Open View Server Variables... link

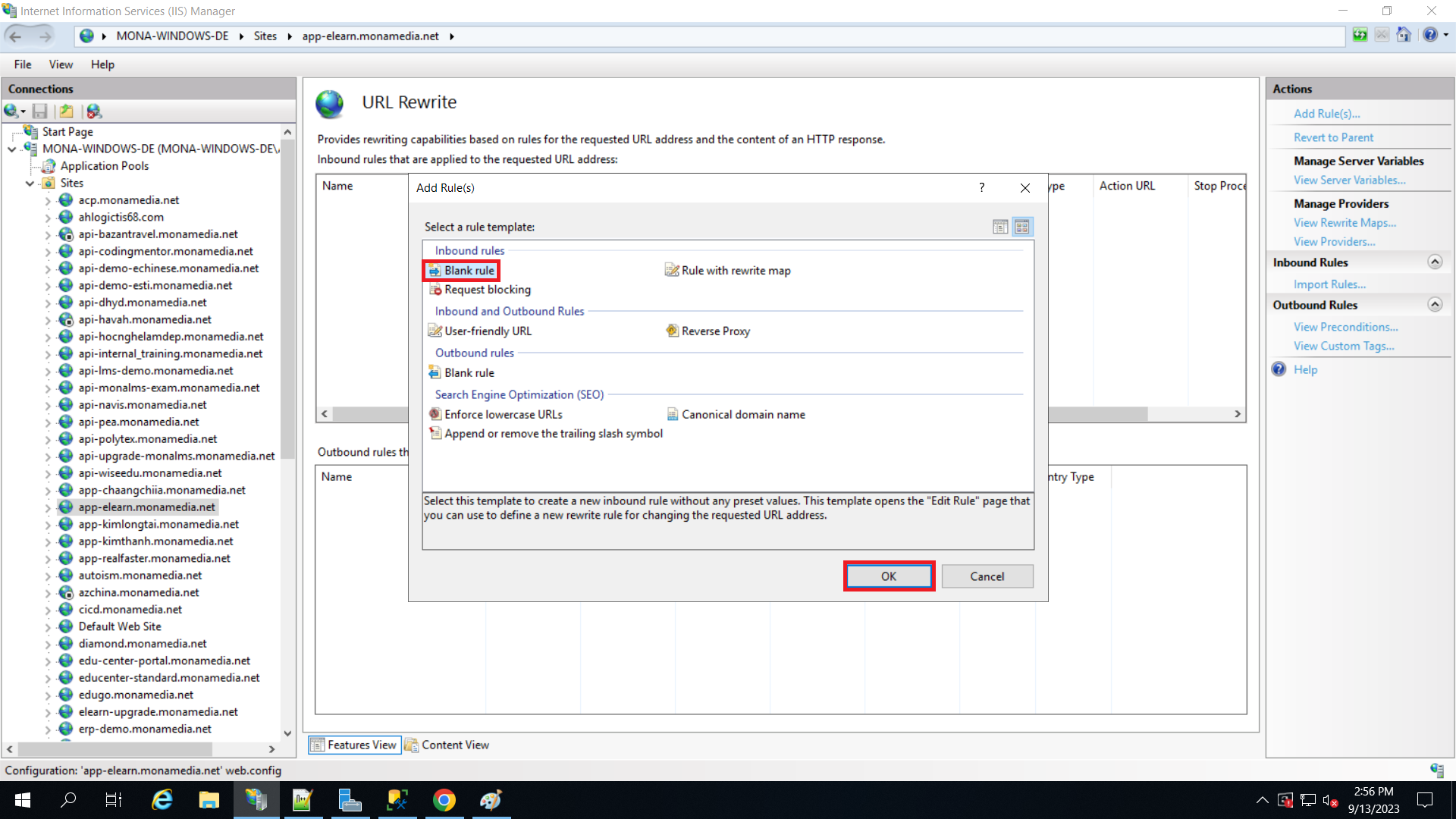pyautogui.click(x=1349, y=180)
